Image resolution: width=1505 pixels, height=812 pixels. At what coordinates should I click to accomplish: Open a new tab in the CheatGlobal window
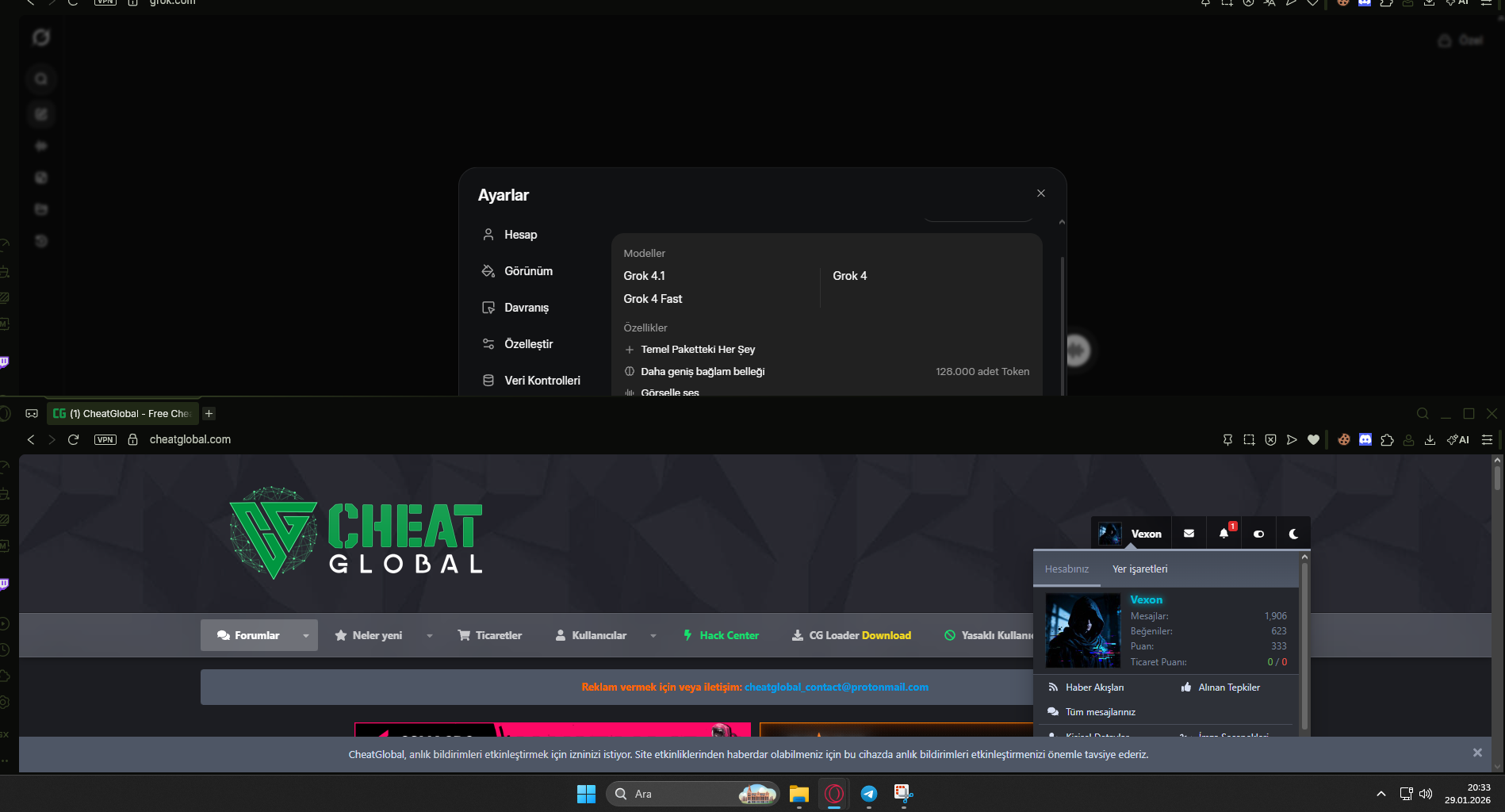pos(209,414)
